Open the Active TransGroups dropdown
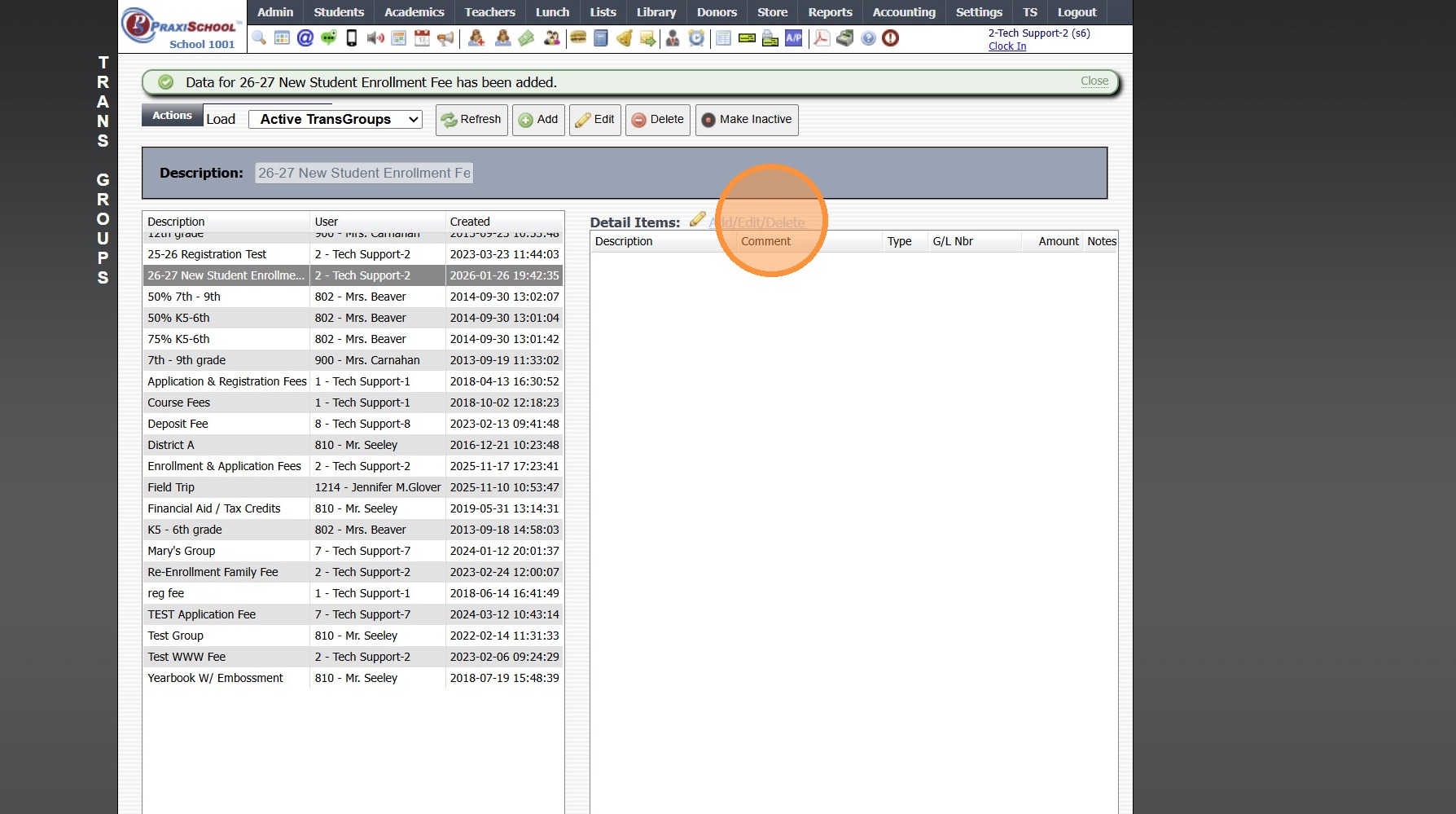This screenshot has width=1456, height=814. point(335,120)
